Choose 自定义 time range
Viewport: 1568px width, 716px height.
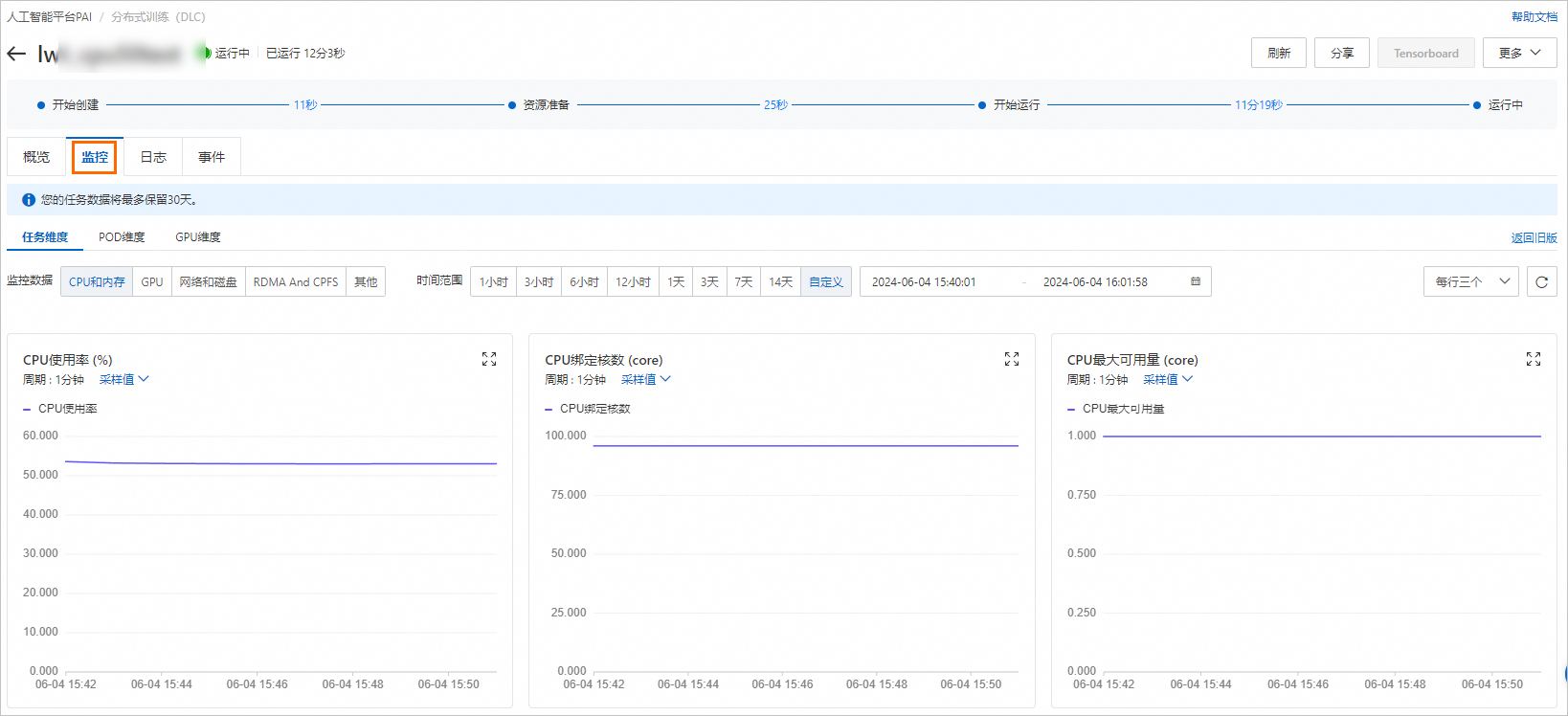826,281
